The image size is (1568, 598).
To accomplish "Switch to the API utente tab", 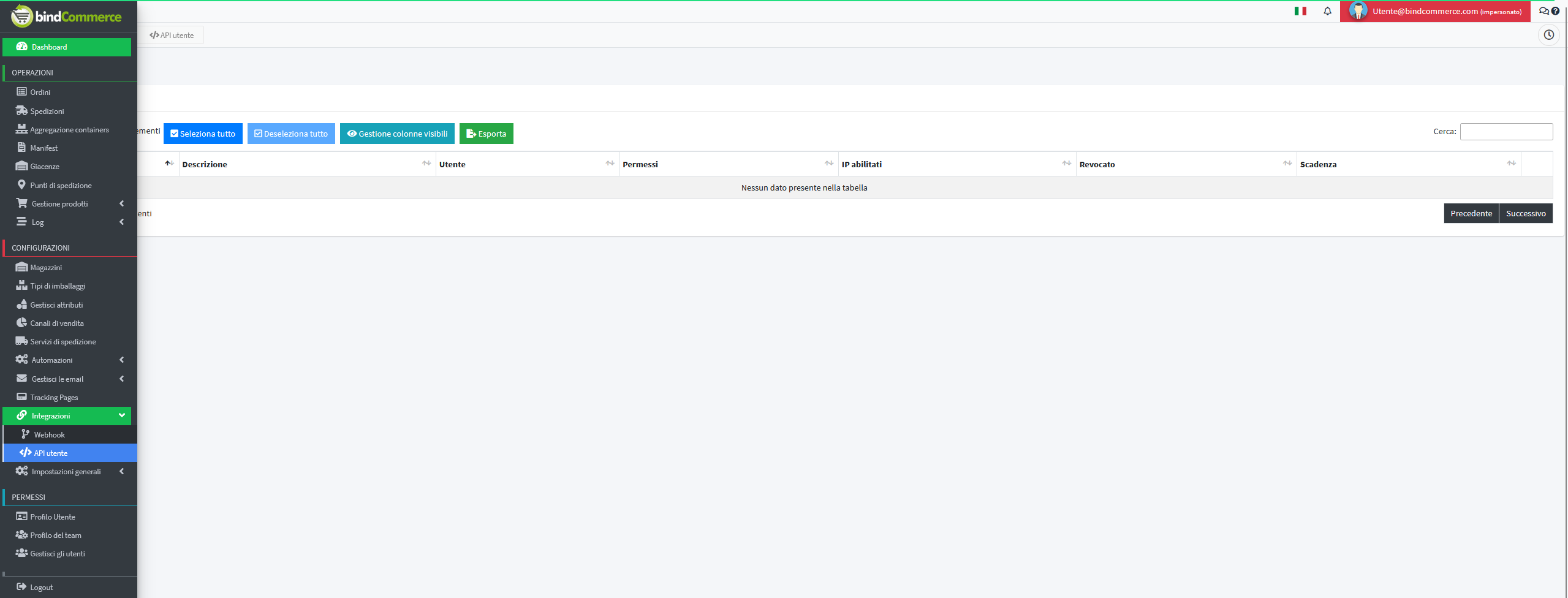I will coord(172,35).
